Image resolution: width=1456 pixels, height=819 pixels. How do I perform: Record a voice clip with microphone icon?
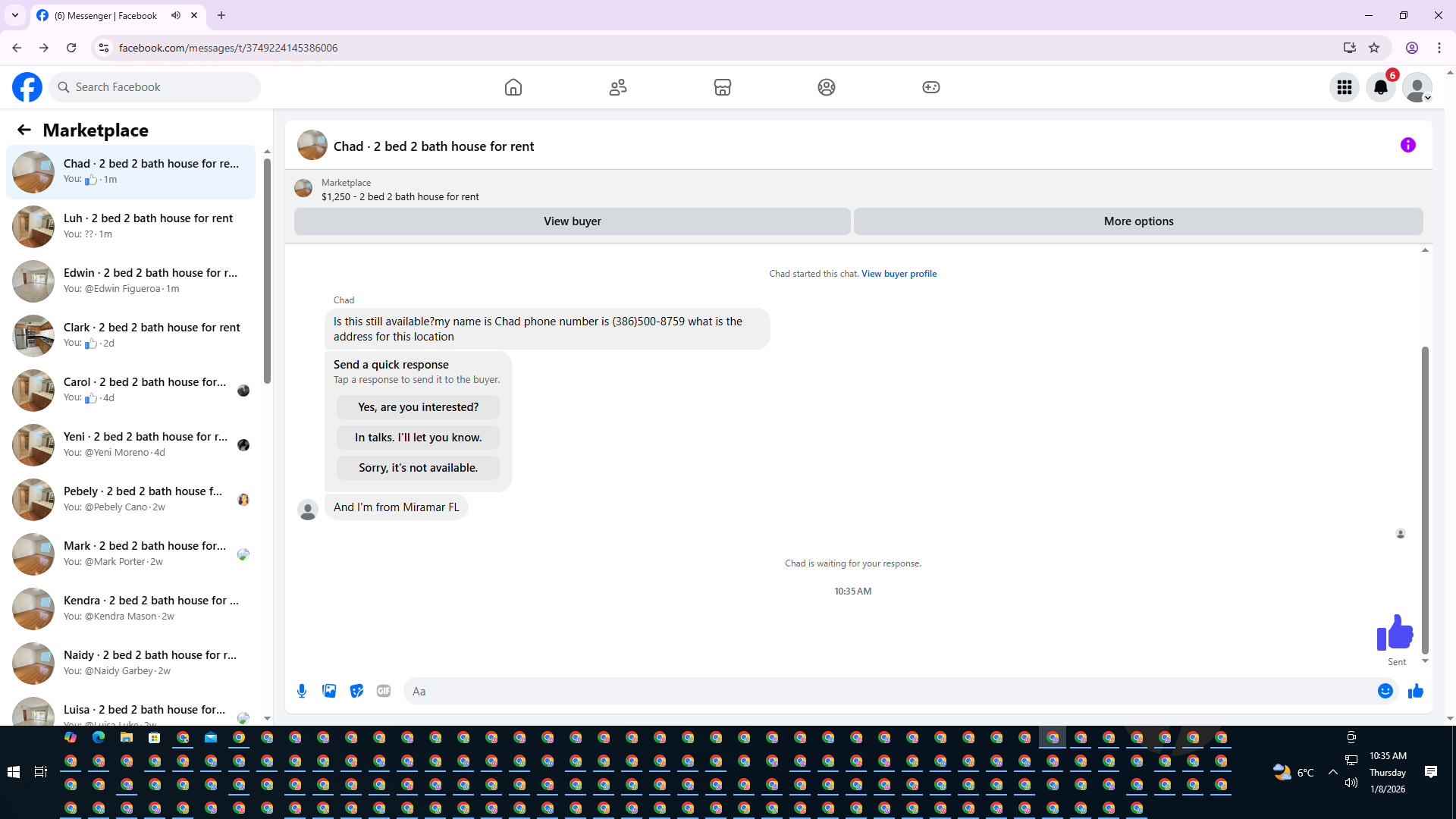click(x=302, y=691)
